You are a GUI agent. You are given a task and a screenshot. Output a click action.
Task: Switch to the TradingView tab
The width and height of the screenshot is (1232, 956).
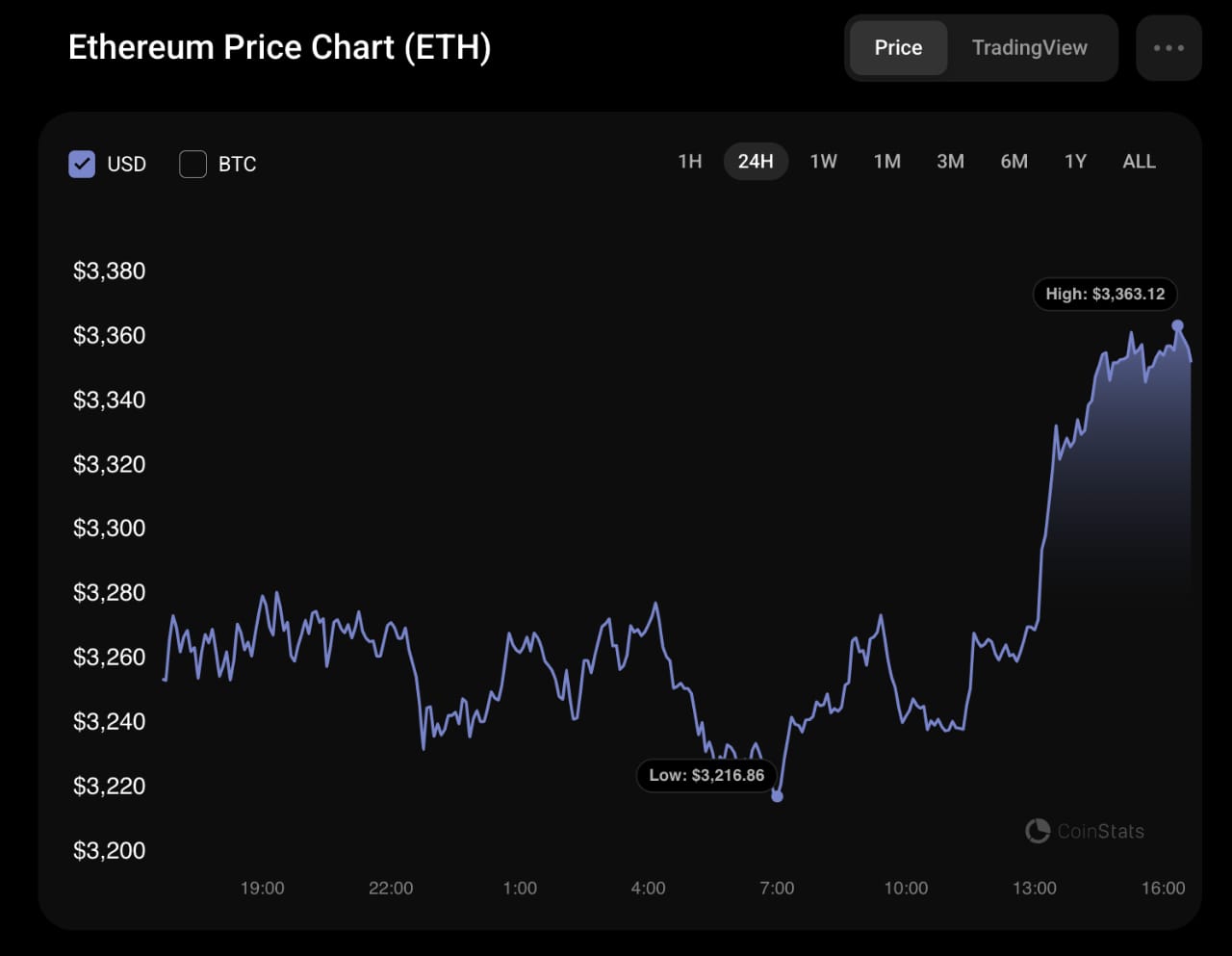pos(1029,48)
